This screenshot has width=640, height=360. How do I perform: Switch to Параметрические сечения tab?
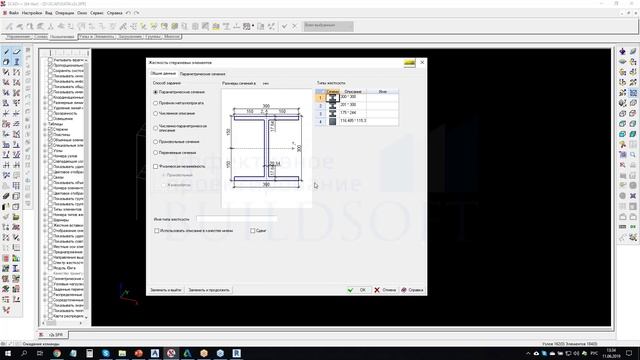point(202,74)
